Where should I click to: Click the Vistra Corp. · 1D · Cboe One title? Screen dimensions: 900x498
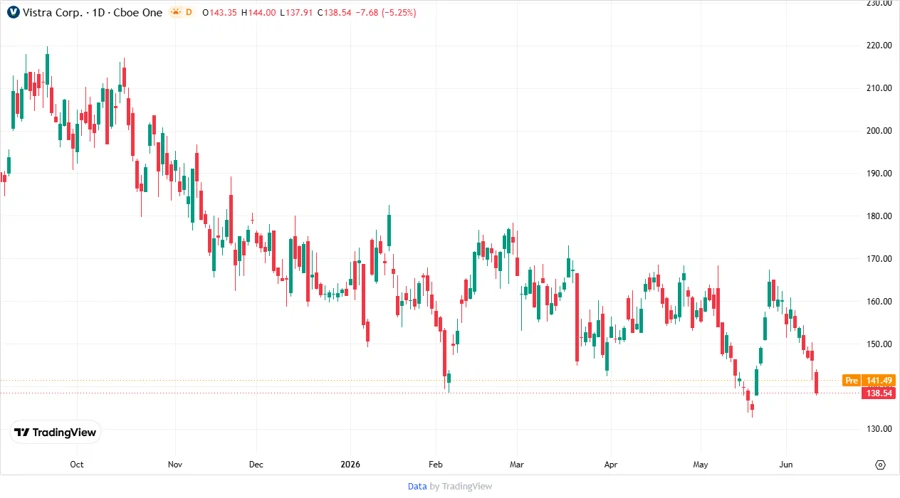tap(92, 12)
